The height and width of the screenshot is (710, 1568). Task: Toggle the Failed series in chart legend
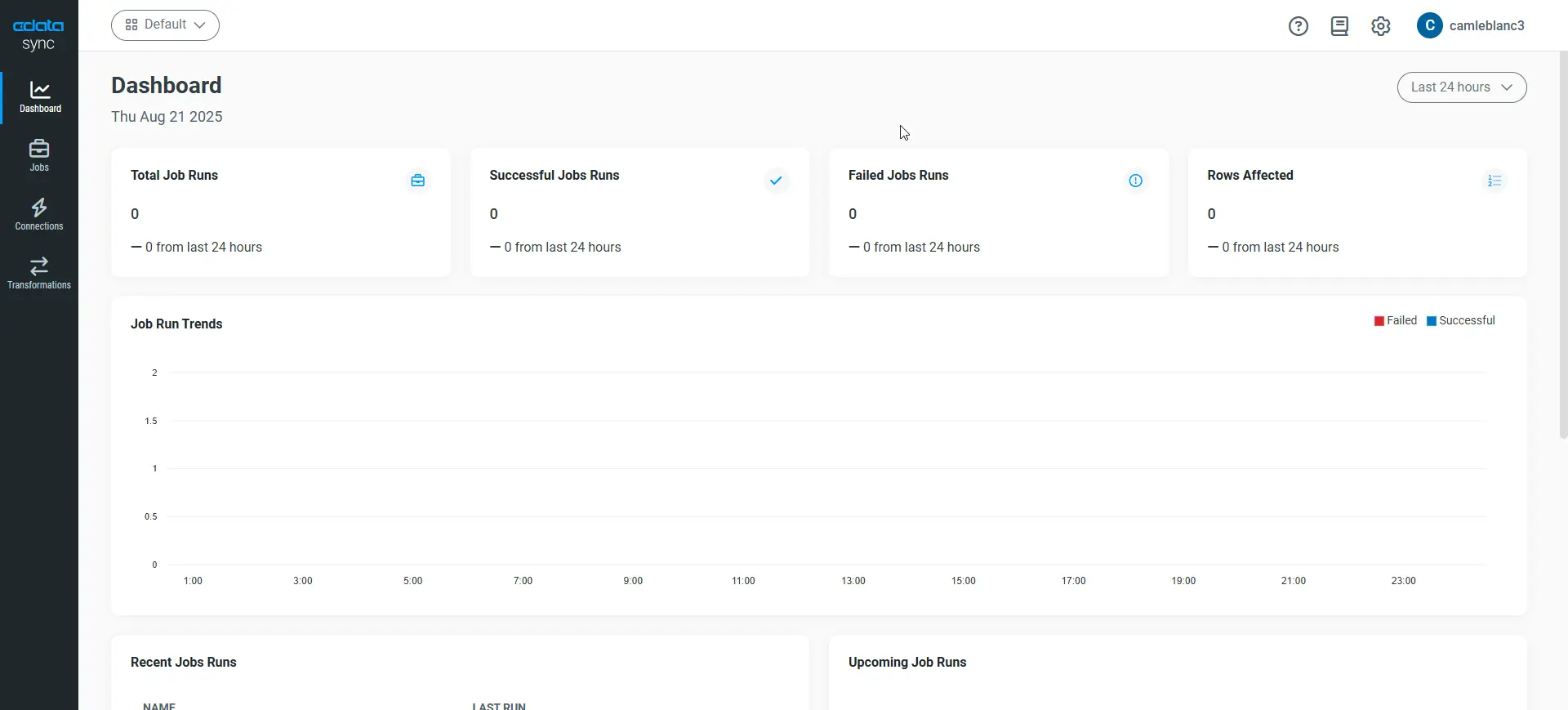pos(1396,321)
